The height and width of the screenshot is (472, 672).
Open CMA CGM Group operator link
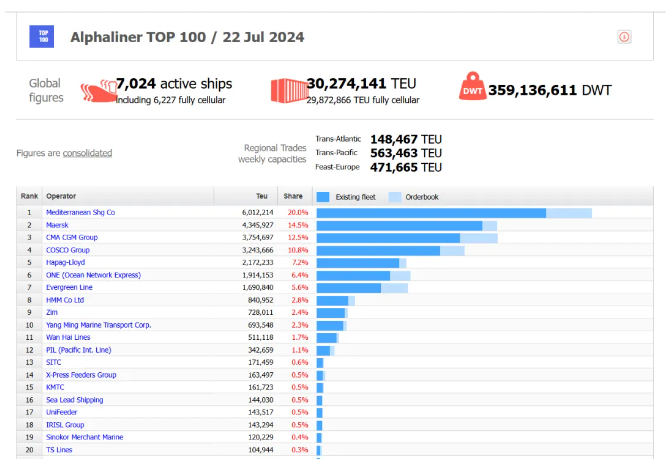[72, 238]
